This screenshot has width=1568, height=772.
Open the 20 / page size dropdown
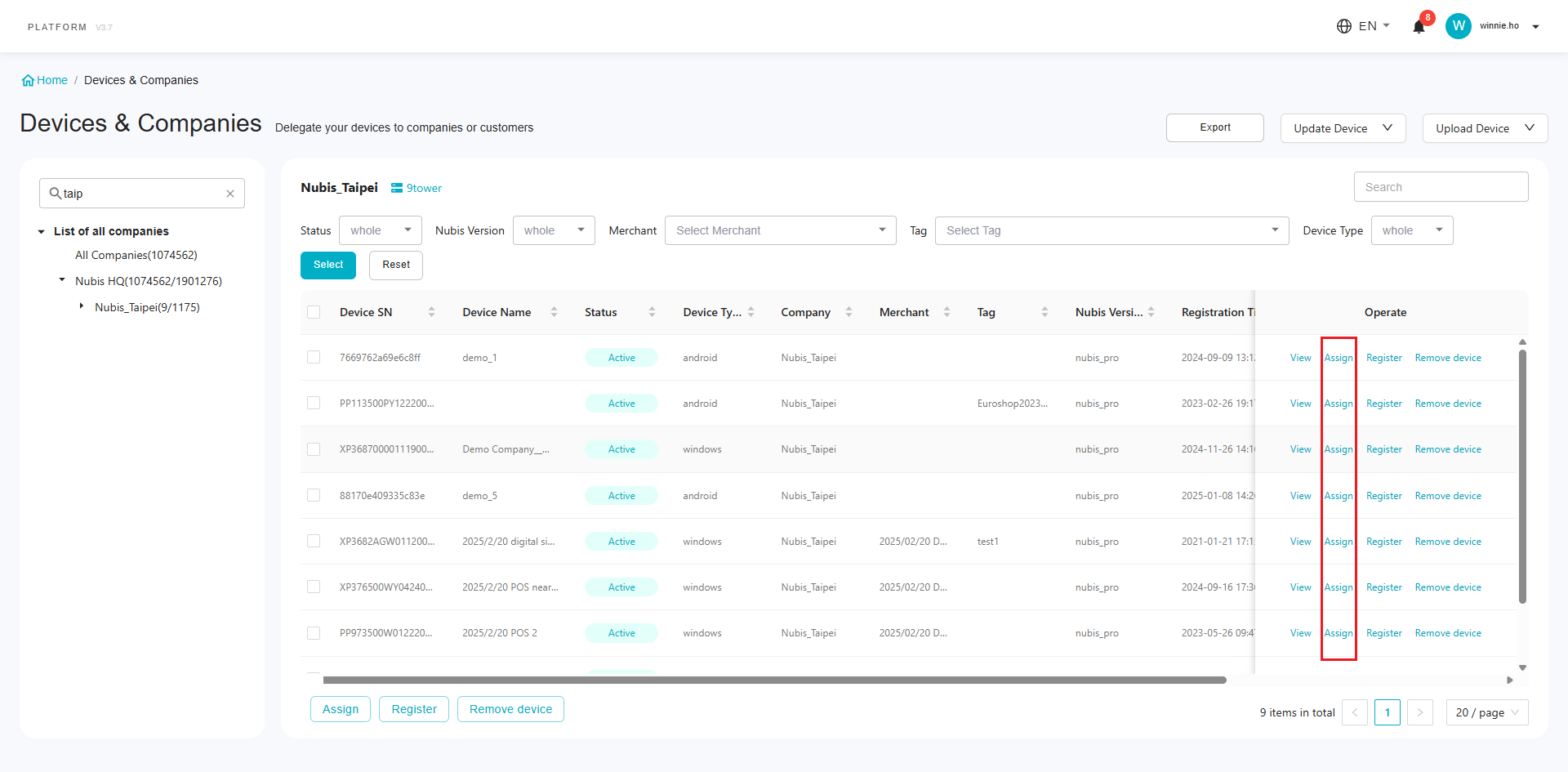(1487, 712)
